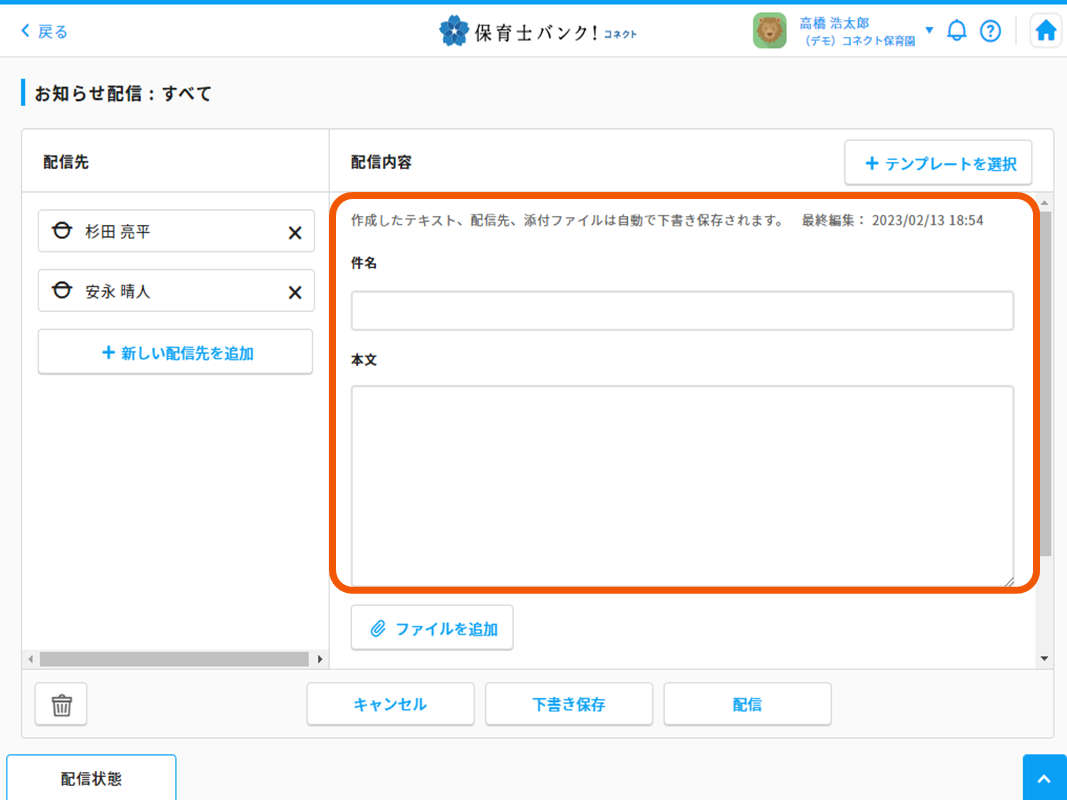Viewport: 1067px width, 800px height.
Task: Click the home icon in header
Action: 1045,31
